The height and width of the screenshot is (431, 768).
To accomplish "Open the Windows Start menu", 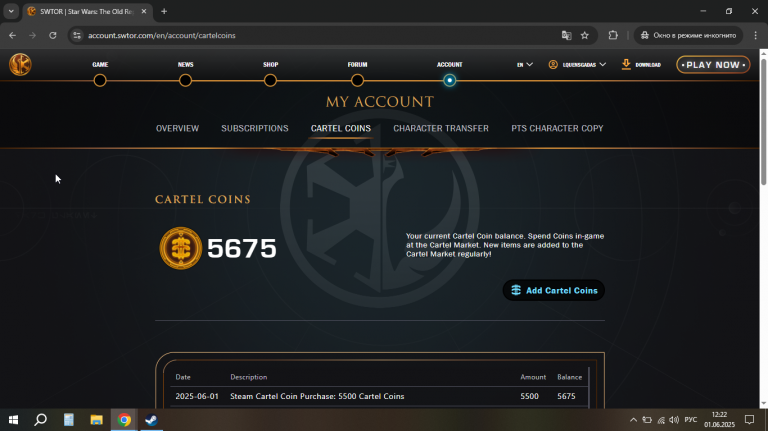I will [13, 420].
